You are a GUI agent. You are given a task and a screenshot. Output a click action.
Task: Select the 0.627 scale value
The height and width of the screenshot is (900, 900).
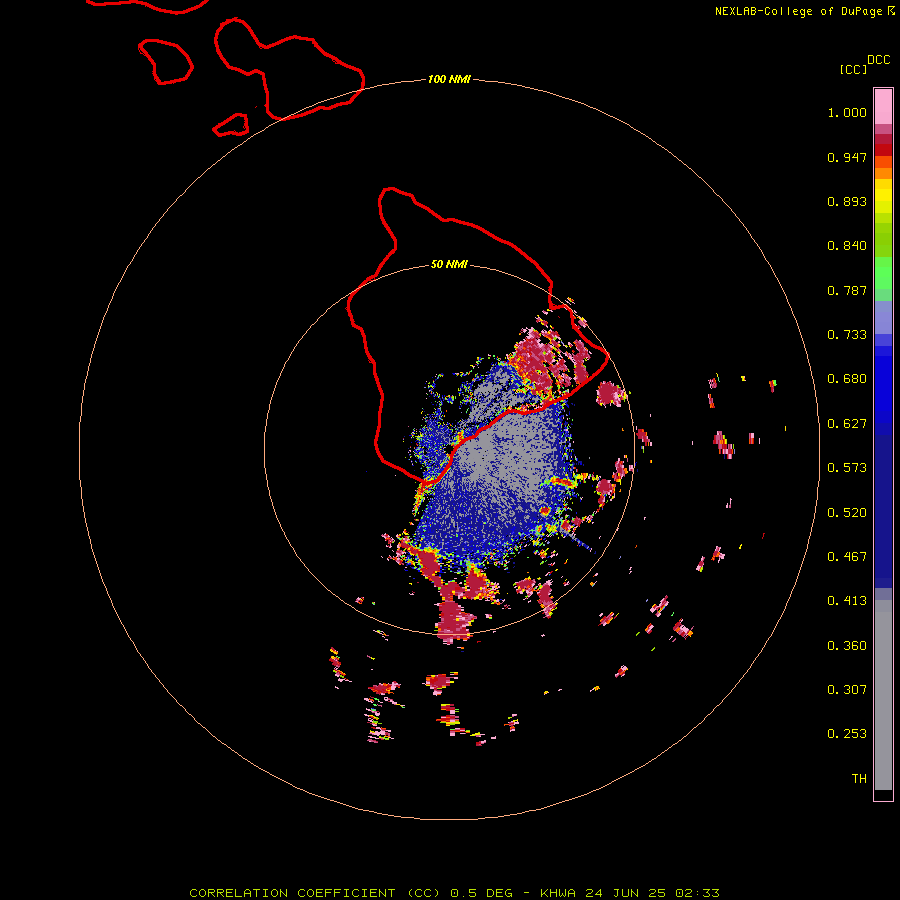(x=847, y=424)
